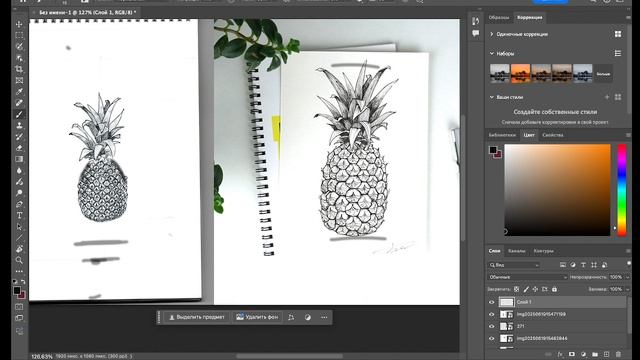Image resolution: width=640 pixels, height=360 pixels.
Task: Select the Move tool
Action: [19, 24]
